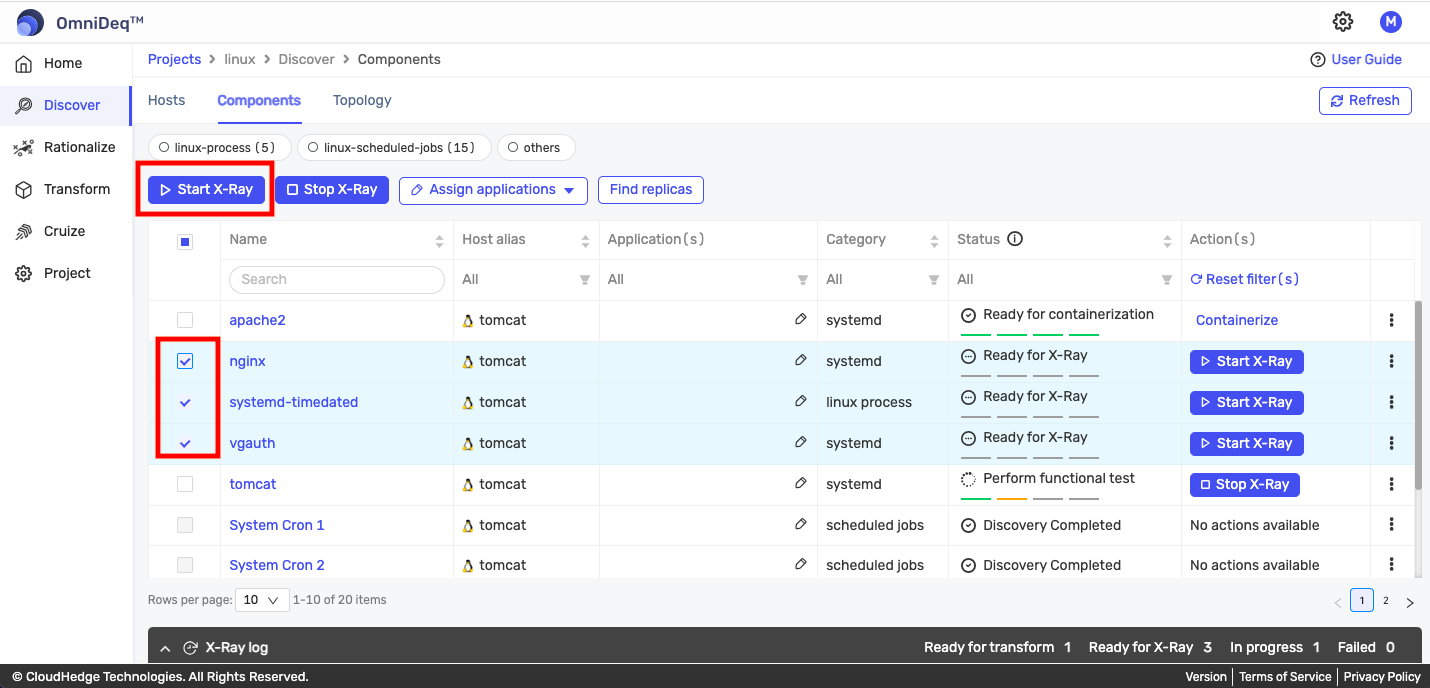Open settings gear icon in header
Screen dimensions: 1430x688
(1343, 22)
